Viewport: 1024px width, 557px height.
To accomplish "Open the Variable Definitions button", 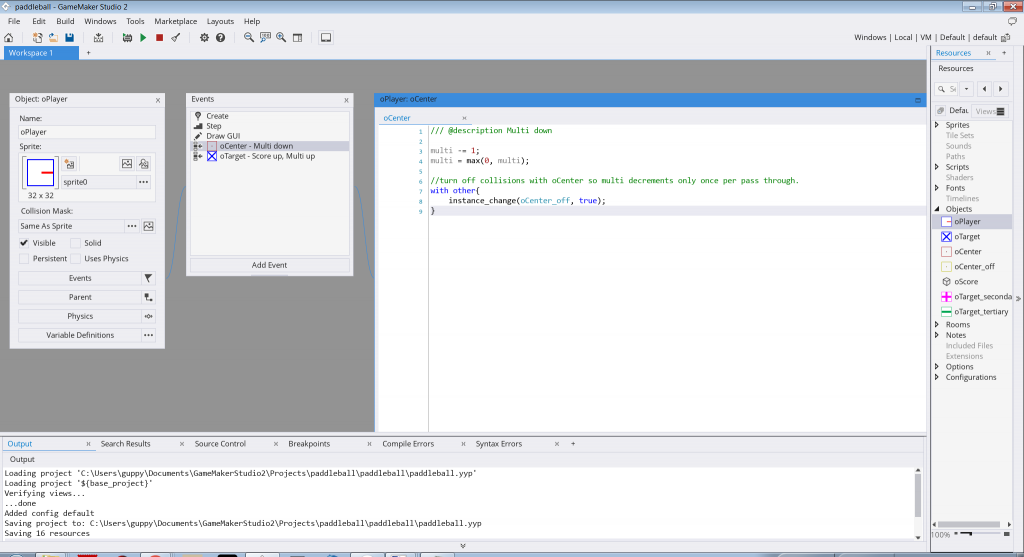I will tap(80, 335).
